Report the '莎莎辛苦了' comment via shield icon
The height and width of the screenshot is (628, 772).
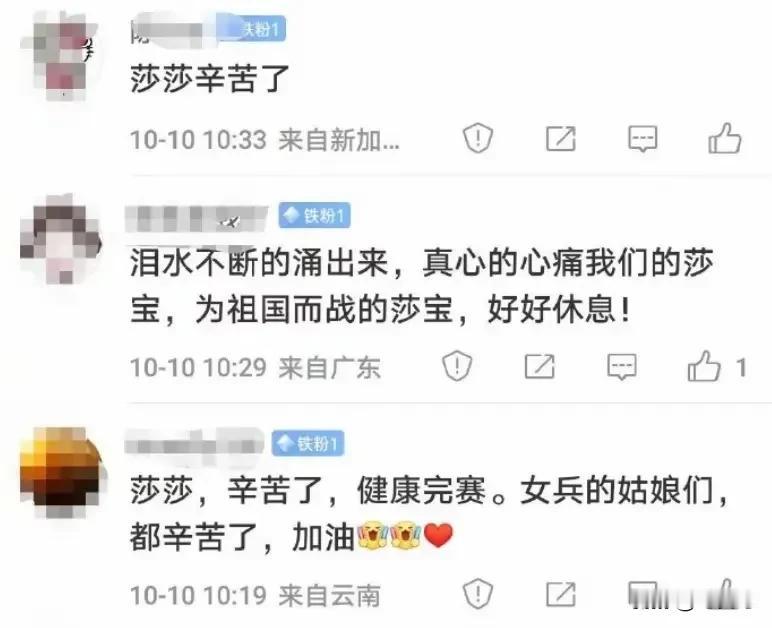point(478,138)
